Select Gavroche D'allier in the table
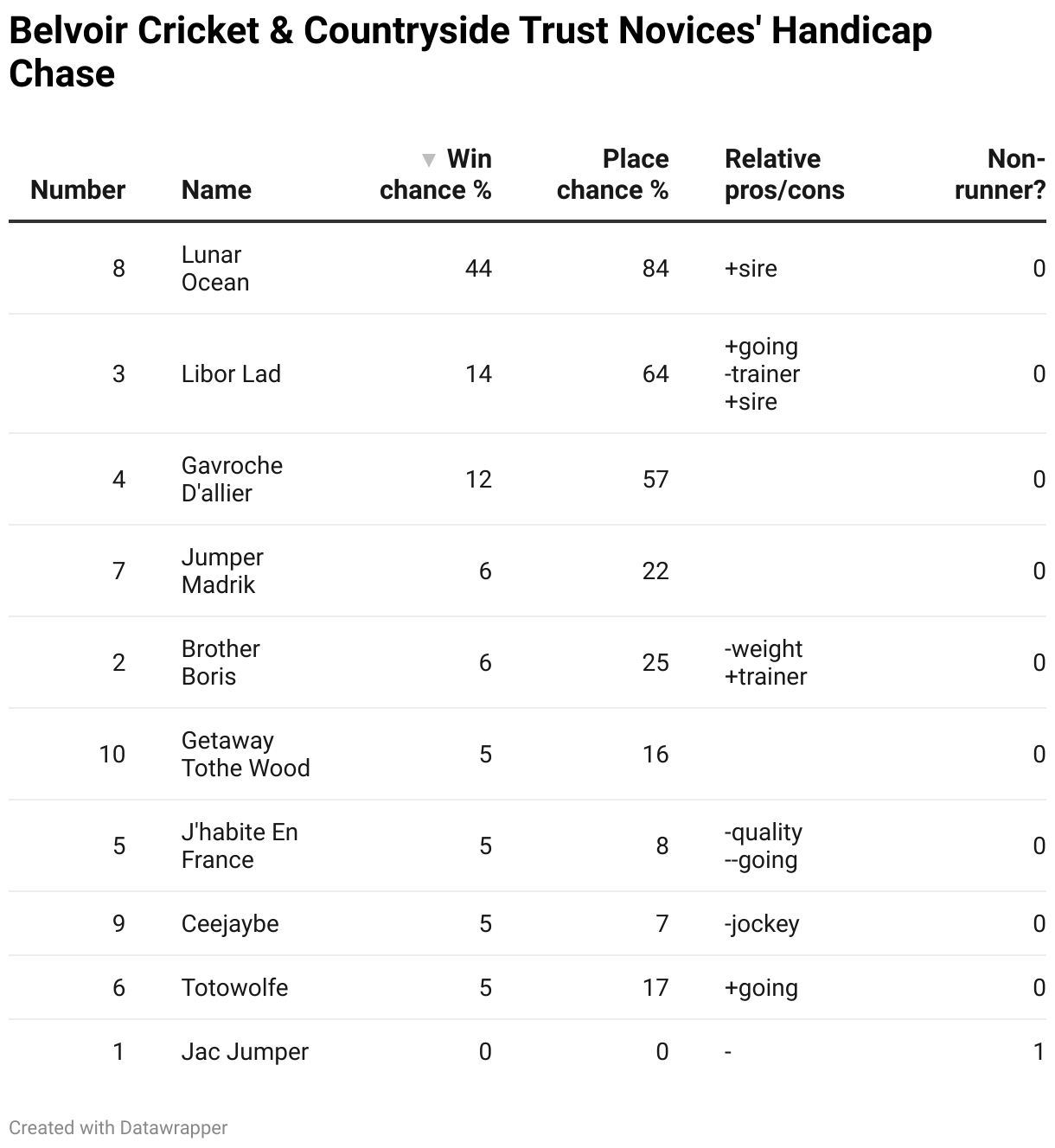Image resolution: width=1055 pixels, height=1148 pixels. (x=232, y=479)
